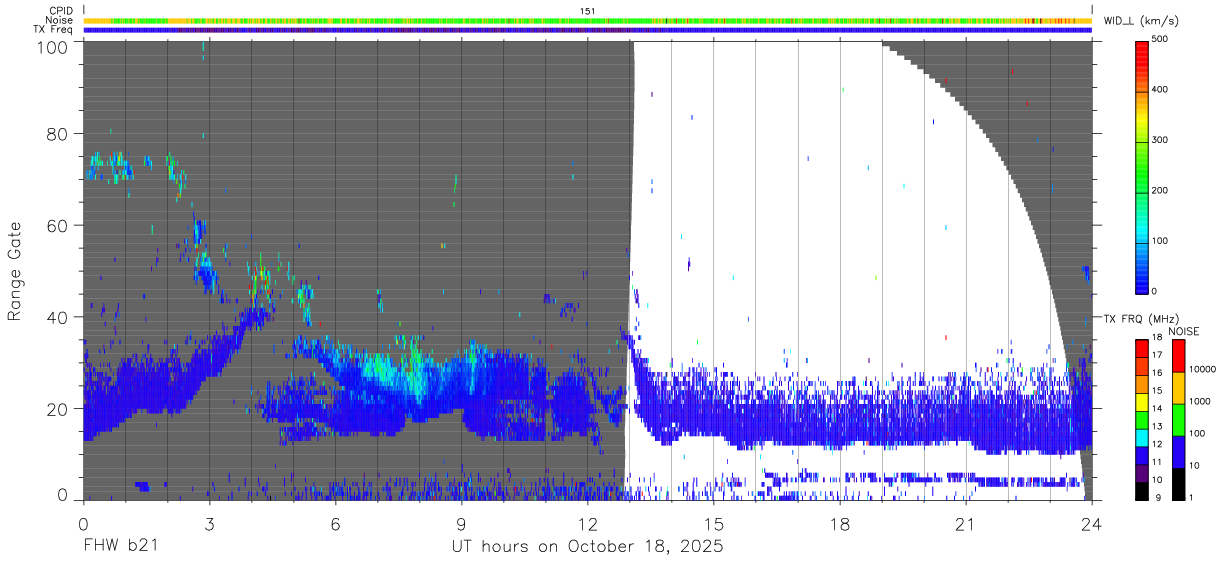Click the Noise label at top left

point(59,20)
